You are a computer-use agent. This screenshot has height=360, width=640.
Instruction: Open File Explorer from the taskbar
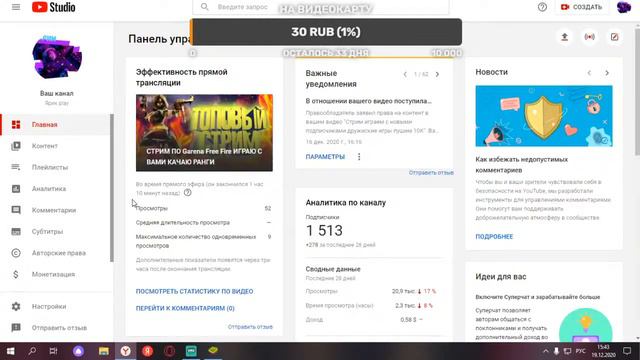104,351
